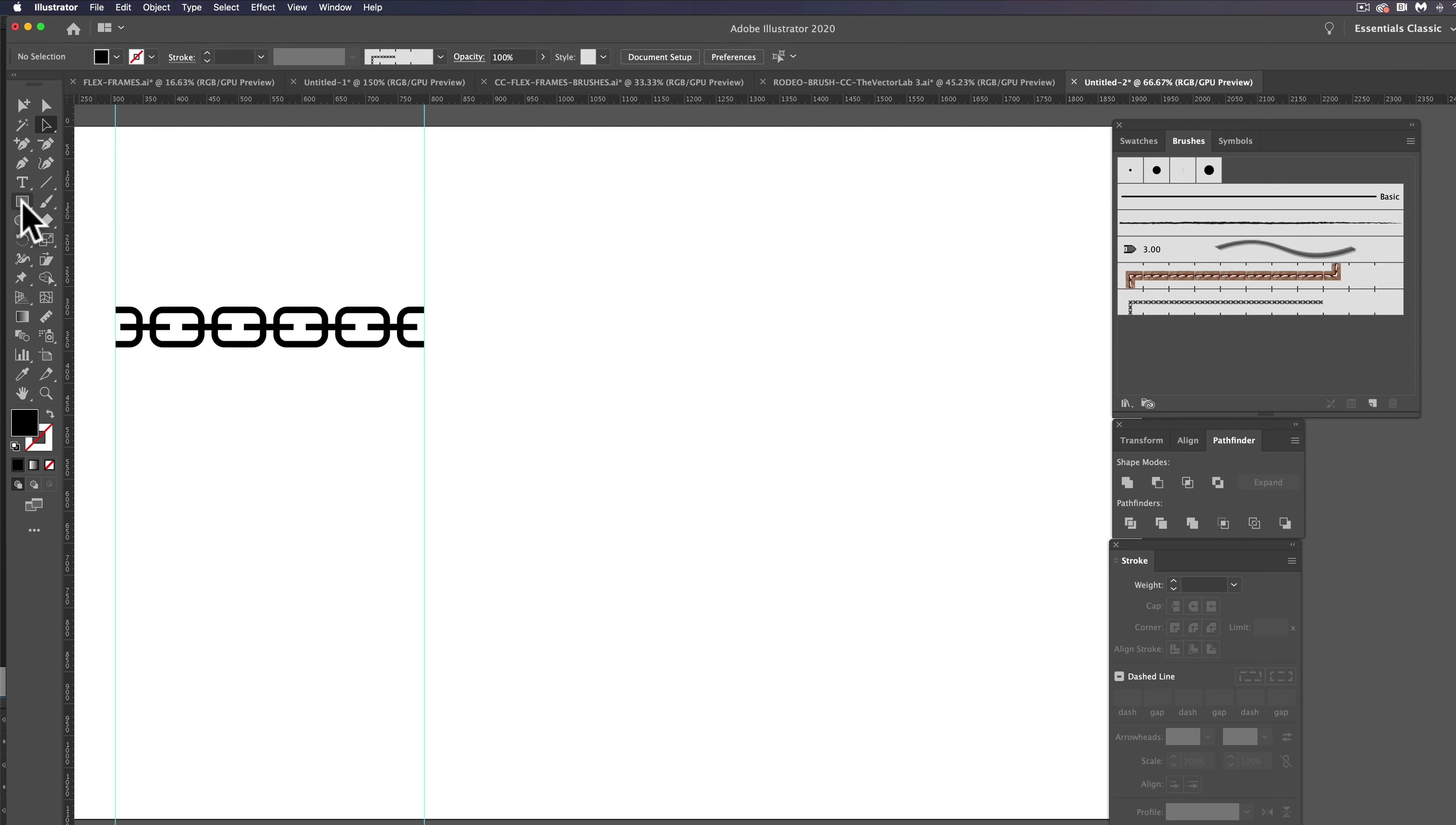Click the New Brush icon
1456x825 pixels.
1372,403
